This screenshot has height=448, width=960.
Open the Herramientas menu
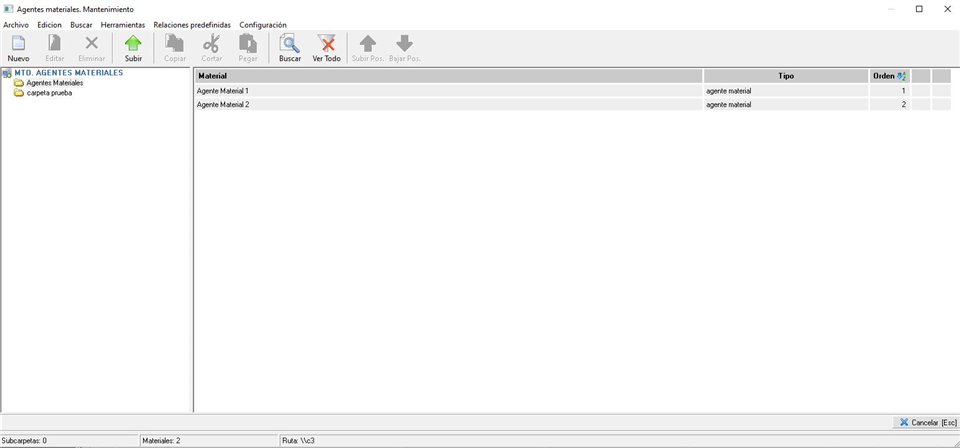click(x=123, y=25)
